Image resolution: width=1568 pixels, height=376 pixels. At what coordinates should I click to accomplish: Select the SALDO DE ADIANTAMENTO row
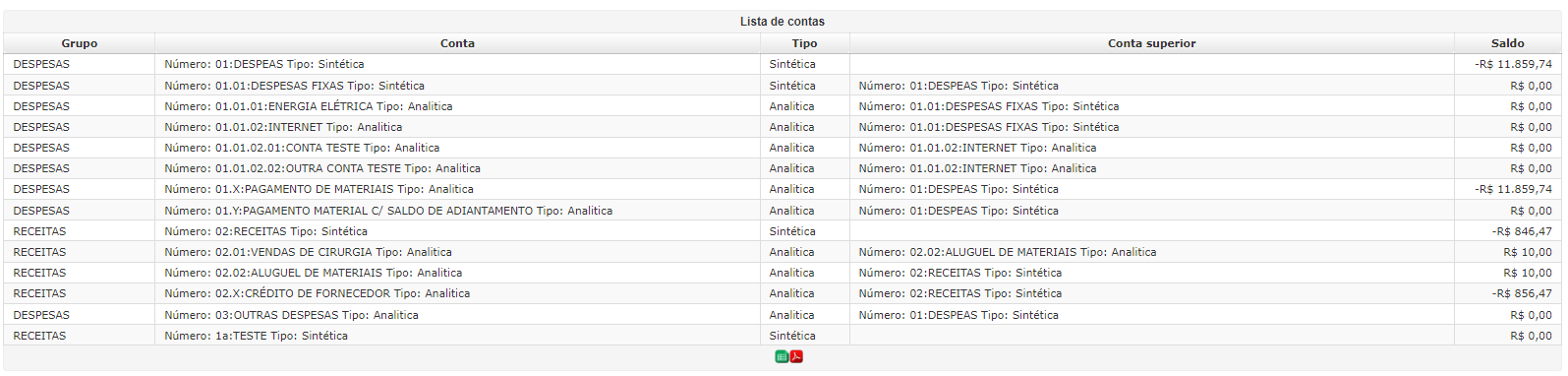tap(783, 211)
